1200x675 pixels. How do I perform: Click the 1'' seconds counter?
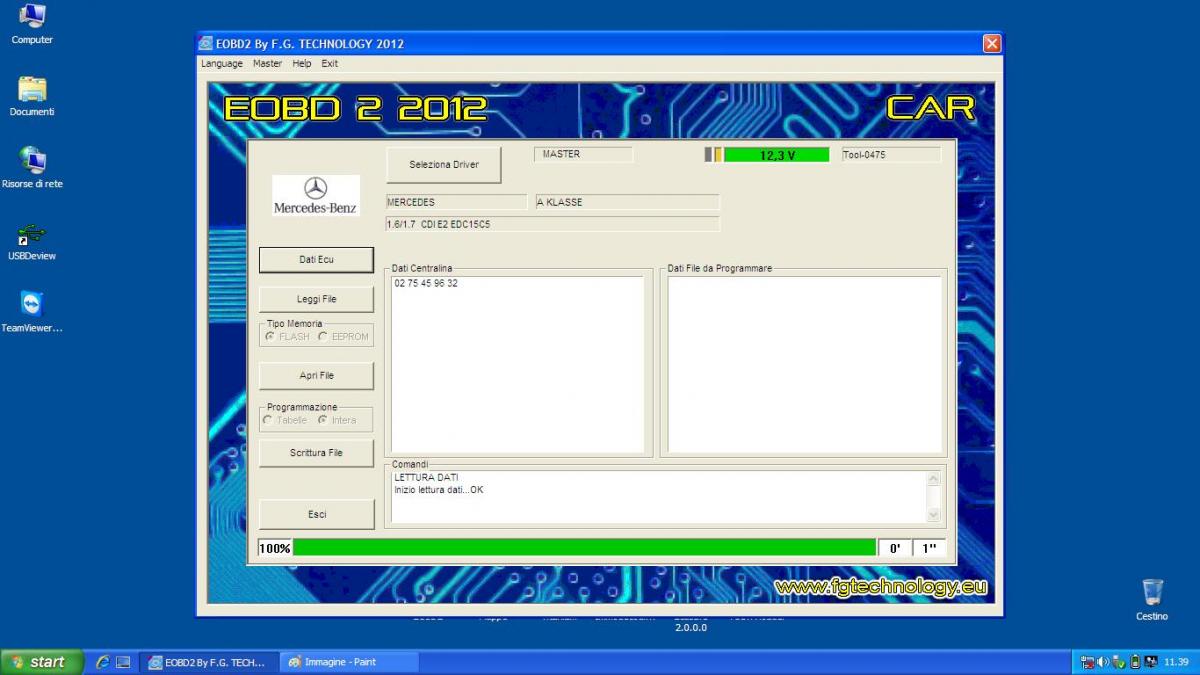pyautogui.click(x=929, y=548)
